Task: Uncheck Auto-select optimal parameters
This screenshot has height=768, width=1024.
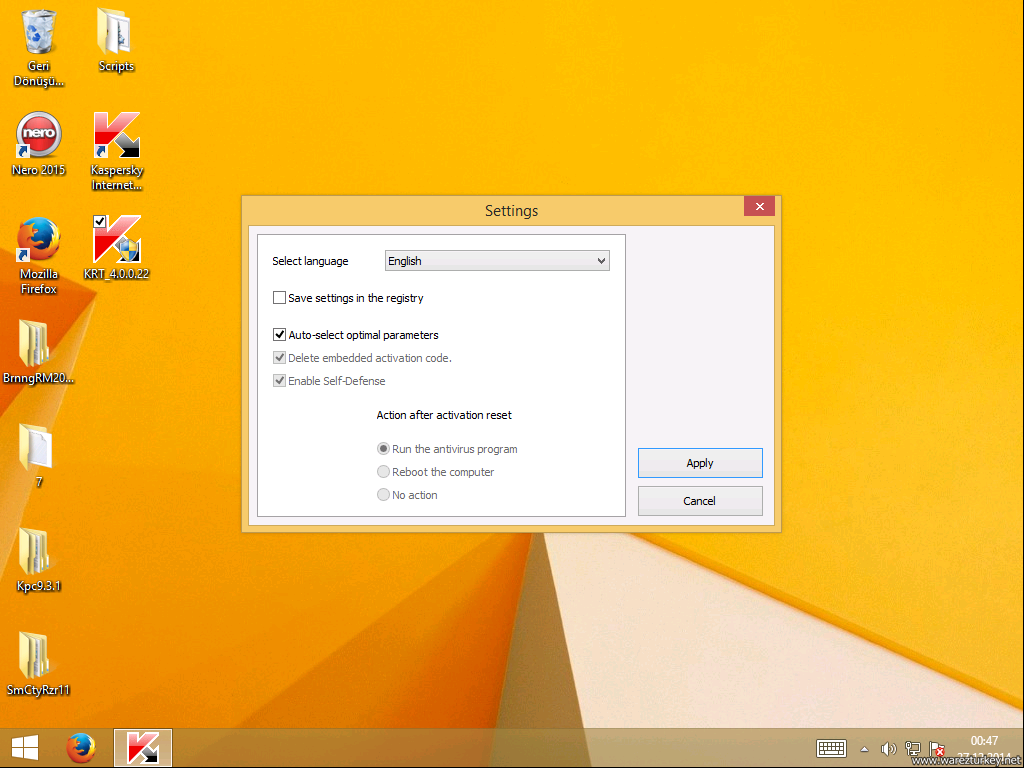Action: coord(280,335)
